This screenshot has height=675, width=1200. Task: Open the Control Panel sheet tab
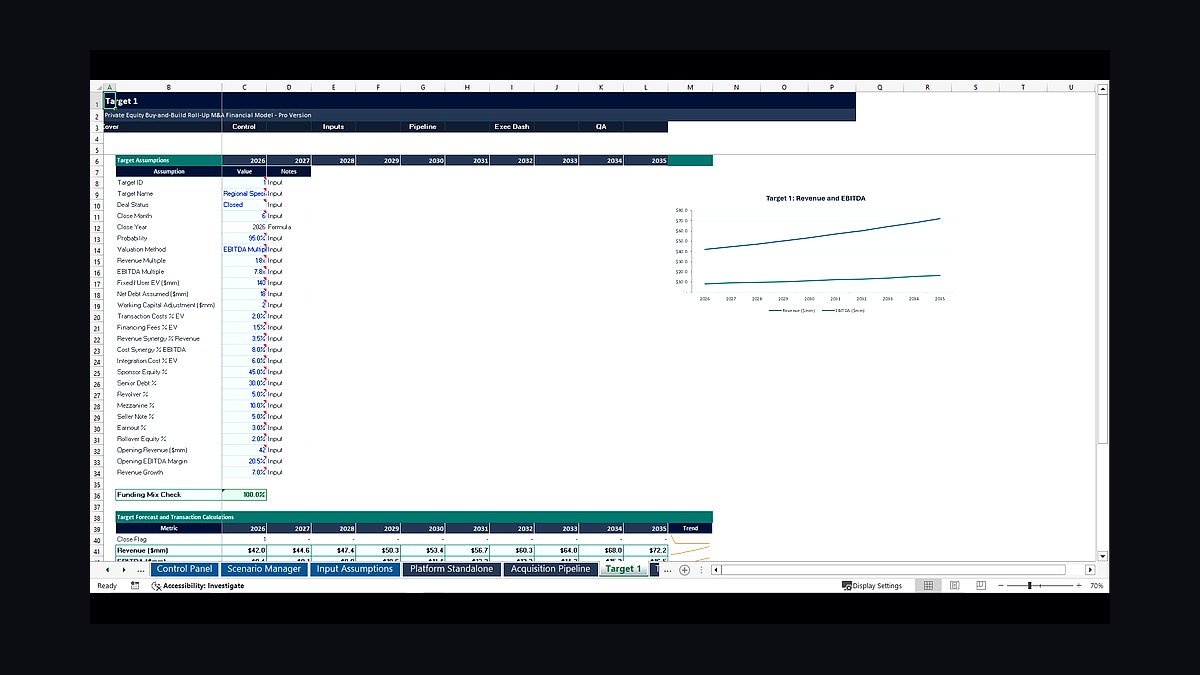tap(185, 569)
